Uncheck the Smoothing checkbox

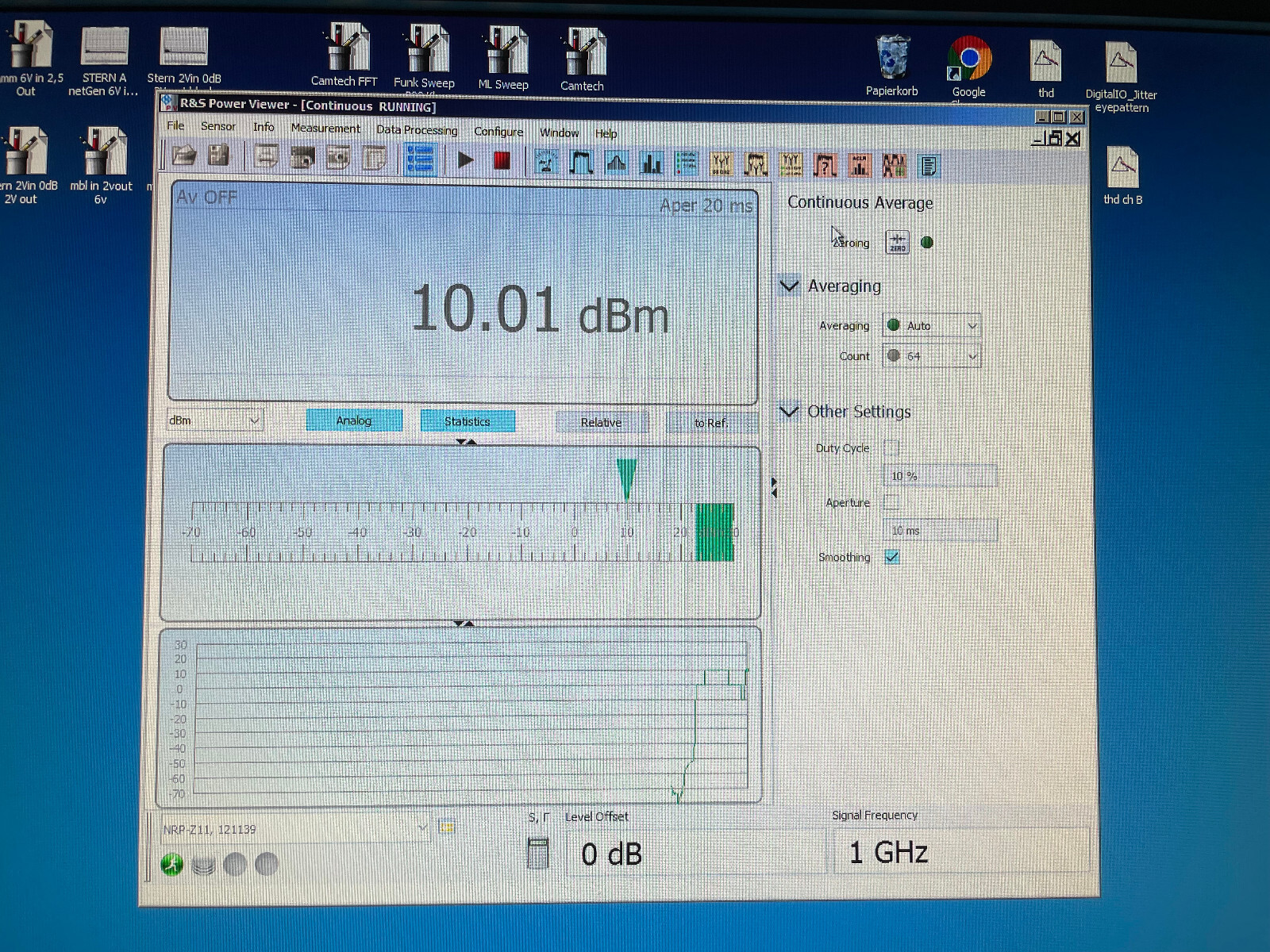[892, 557]
